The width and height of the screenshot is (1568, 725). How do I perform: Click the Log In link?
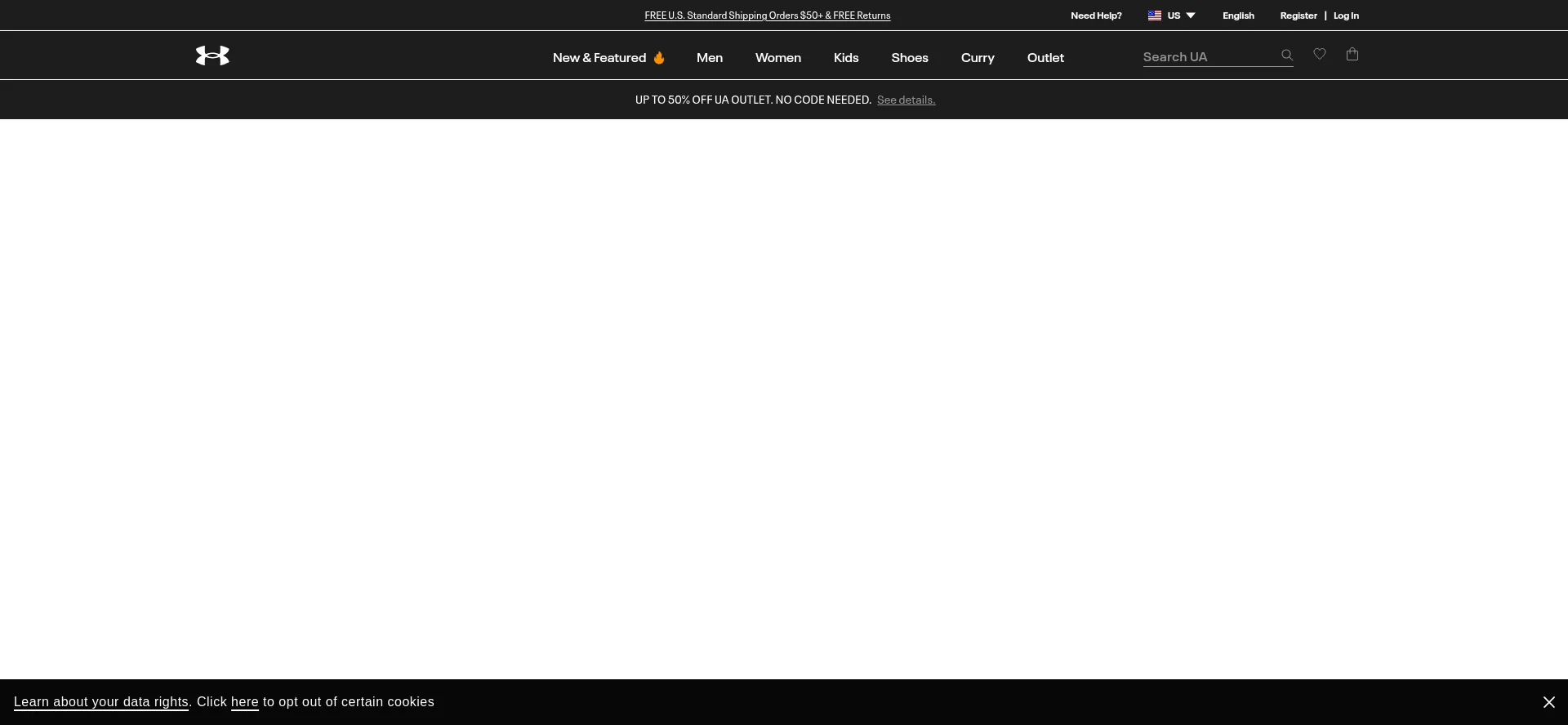click(x=1346, y=16)
